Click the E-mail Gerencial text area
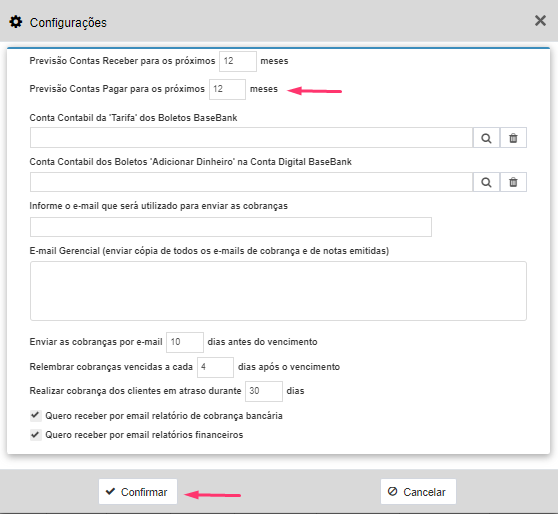Screen dimensions: 558x514 coord(278,291)
